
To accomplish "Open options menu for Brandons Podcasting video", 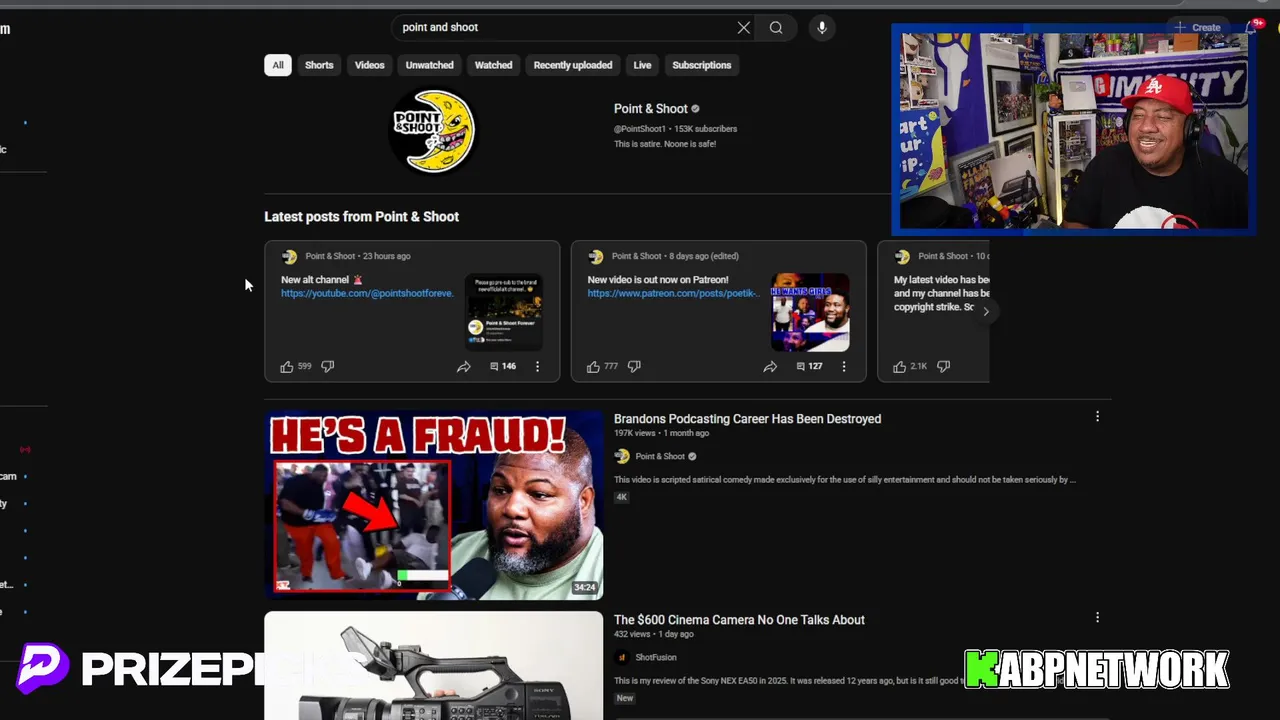I will tap(1097, 417).
